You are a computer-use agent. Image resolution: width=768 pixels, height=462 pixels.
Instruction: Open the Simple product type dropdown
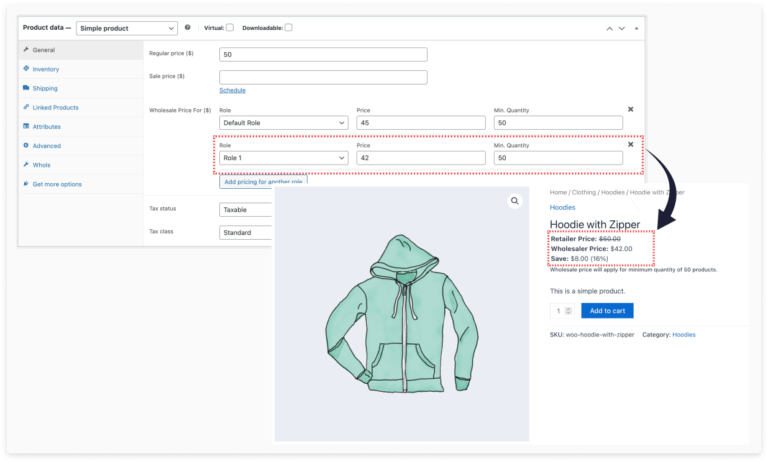coord(127,28)
